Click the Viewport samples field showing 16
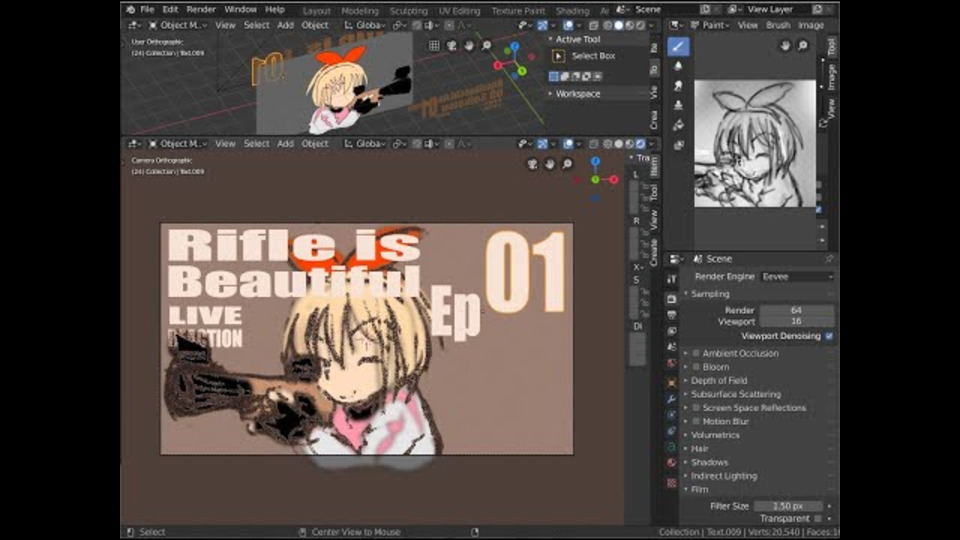960x540 pixels. click(x=796, y=321)
